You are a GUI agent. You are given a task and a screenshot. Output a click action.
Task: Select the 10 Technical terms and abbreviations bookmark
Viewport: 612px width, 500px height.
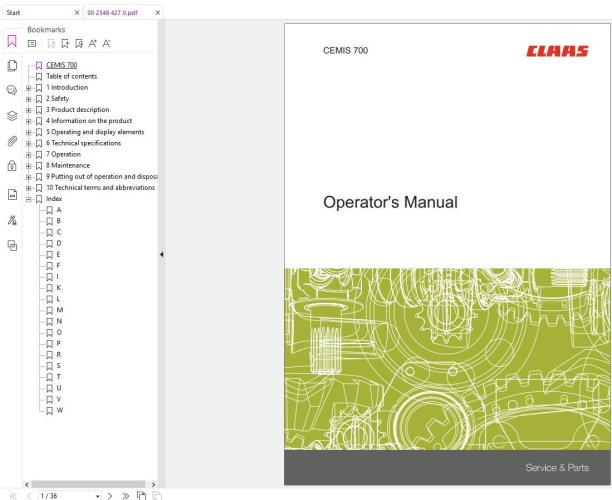(x=101, y=187)
